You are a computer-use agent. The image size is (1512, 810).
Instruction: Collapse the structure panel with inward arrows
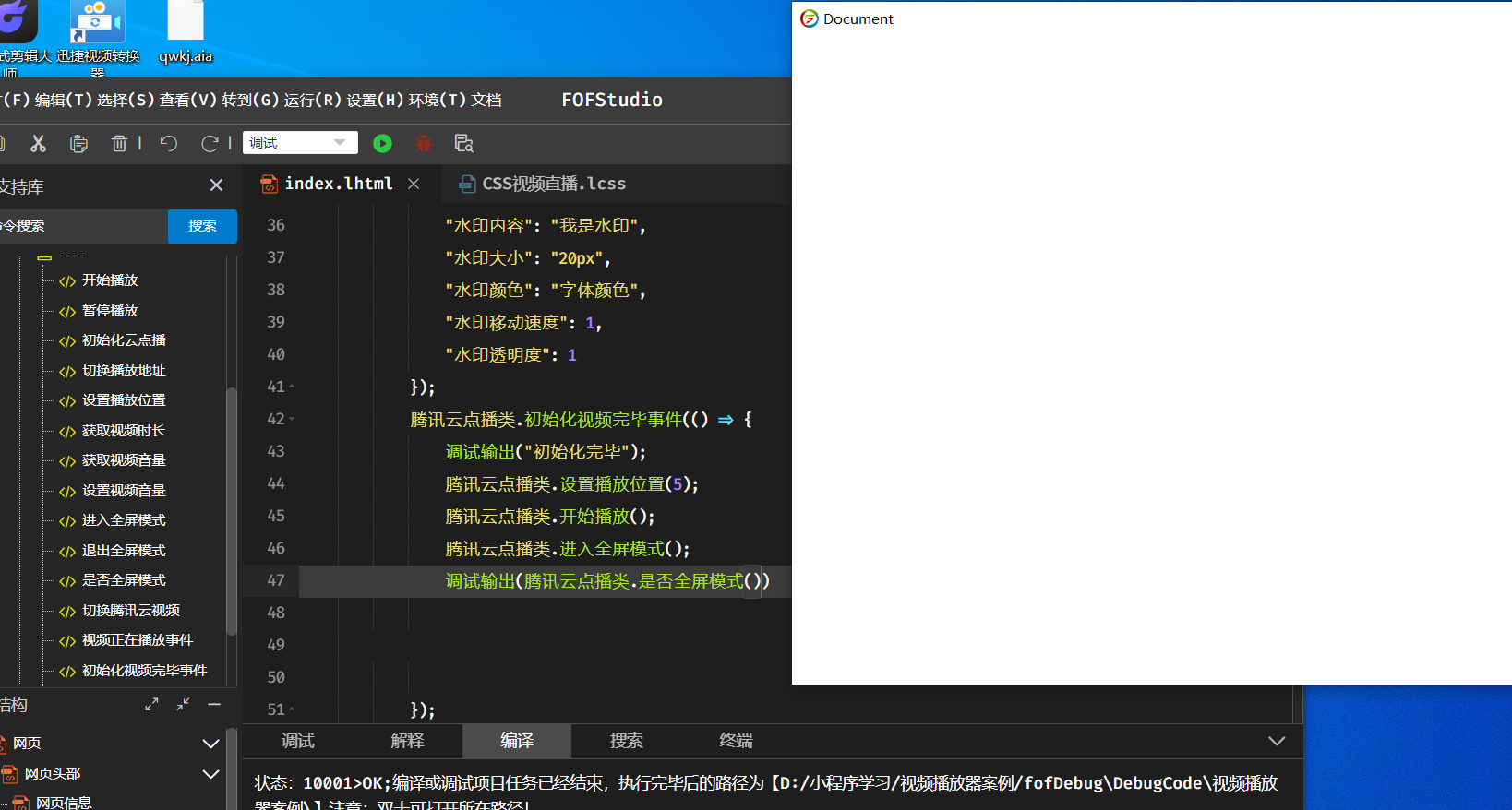183,704
